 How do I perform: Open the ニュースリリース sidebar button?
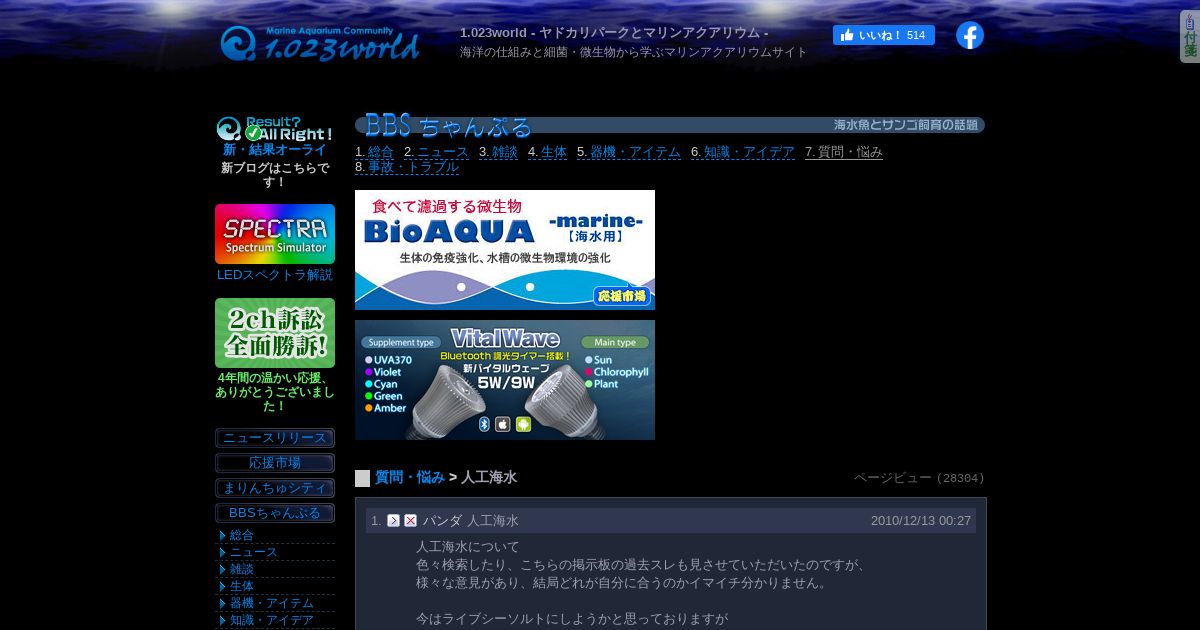(275, 438)
